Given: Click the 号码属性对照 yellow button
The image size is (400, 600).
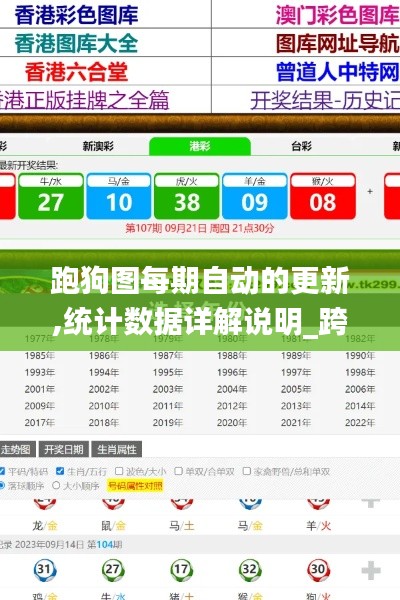Looking at the screenshot, I should click(135, 486).
